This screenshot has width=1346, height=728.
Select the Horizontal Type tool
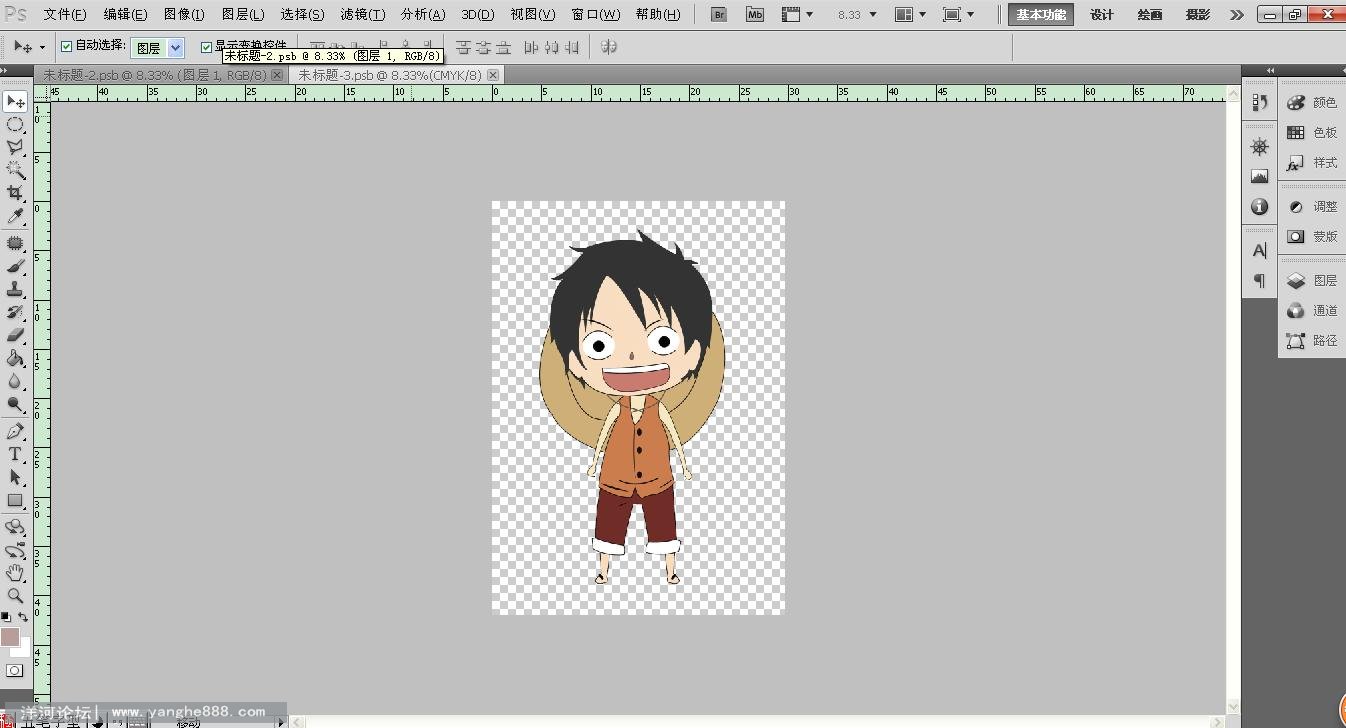[15, 454]
